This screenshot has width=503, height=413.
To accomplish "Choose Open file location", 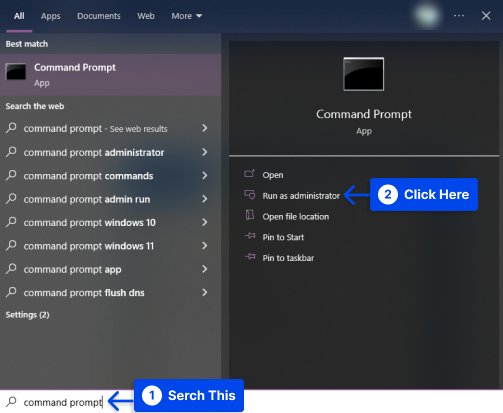I will click(x=296, y=217).
